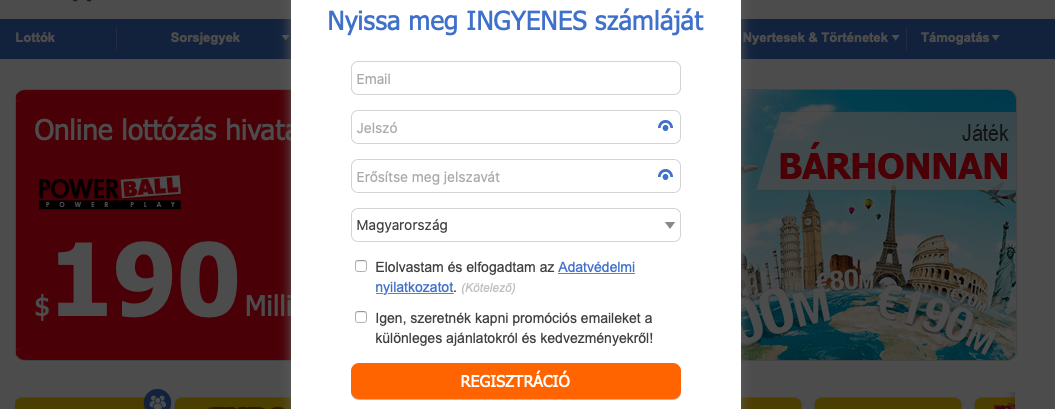Enable promotional emails checkbox
Screen dimensions: 1055x409
pos(361,317)
